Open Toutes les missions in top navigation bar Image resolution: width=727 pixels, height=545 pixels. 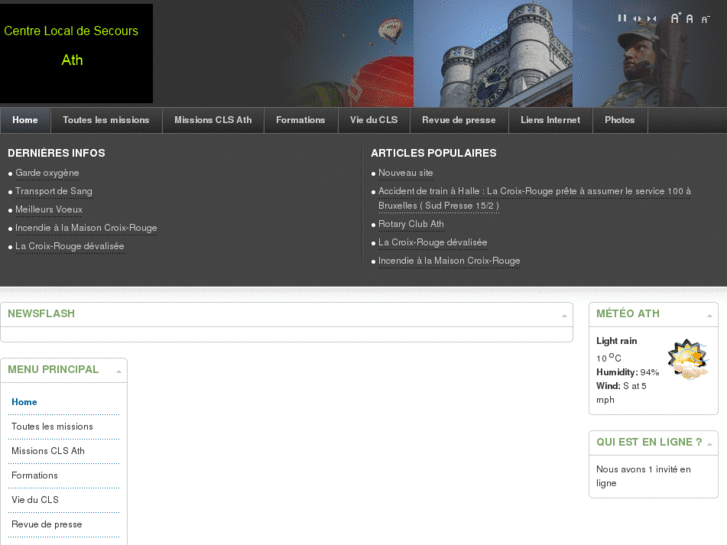coord(106,120)
